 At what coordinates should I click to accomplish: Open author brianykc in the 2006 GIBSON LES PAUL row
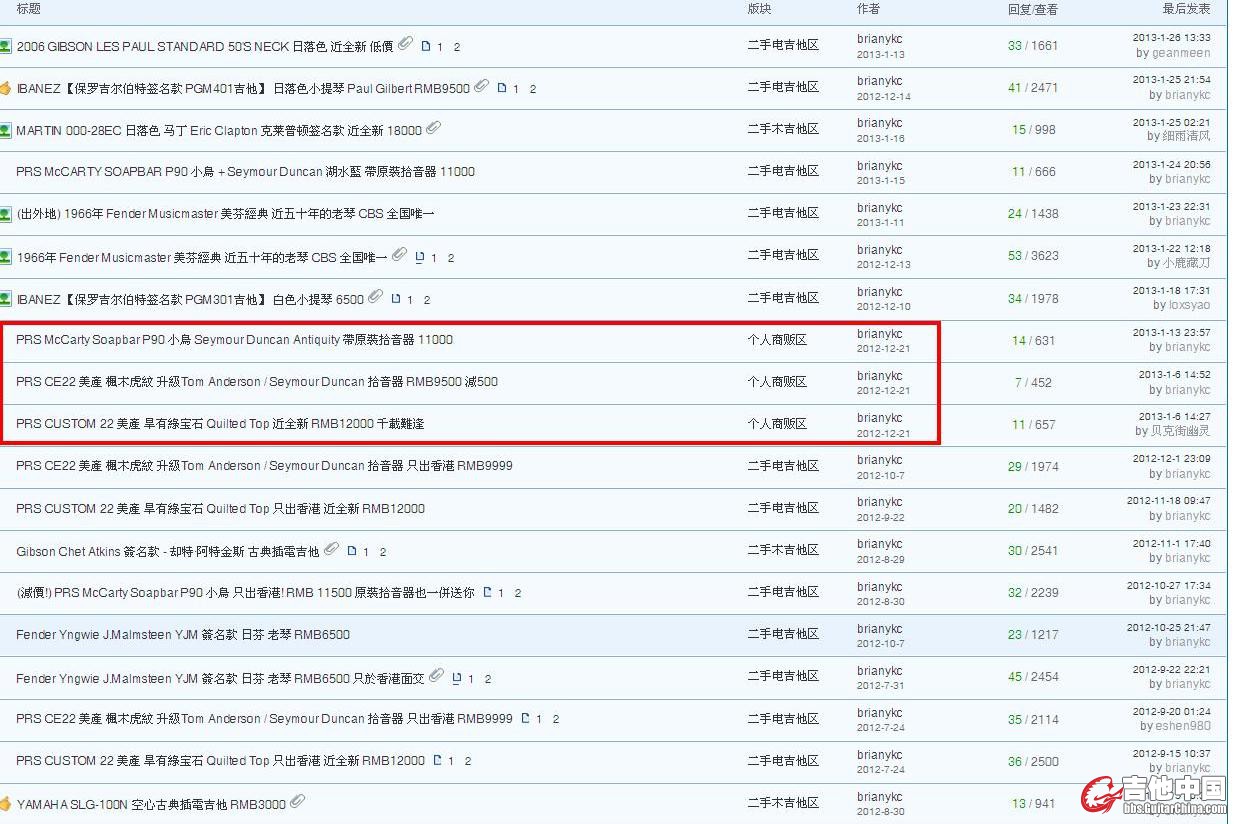pos(880,39)
